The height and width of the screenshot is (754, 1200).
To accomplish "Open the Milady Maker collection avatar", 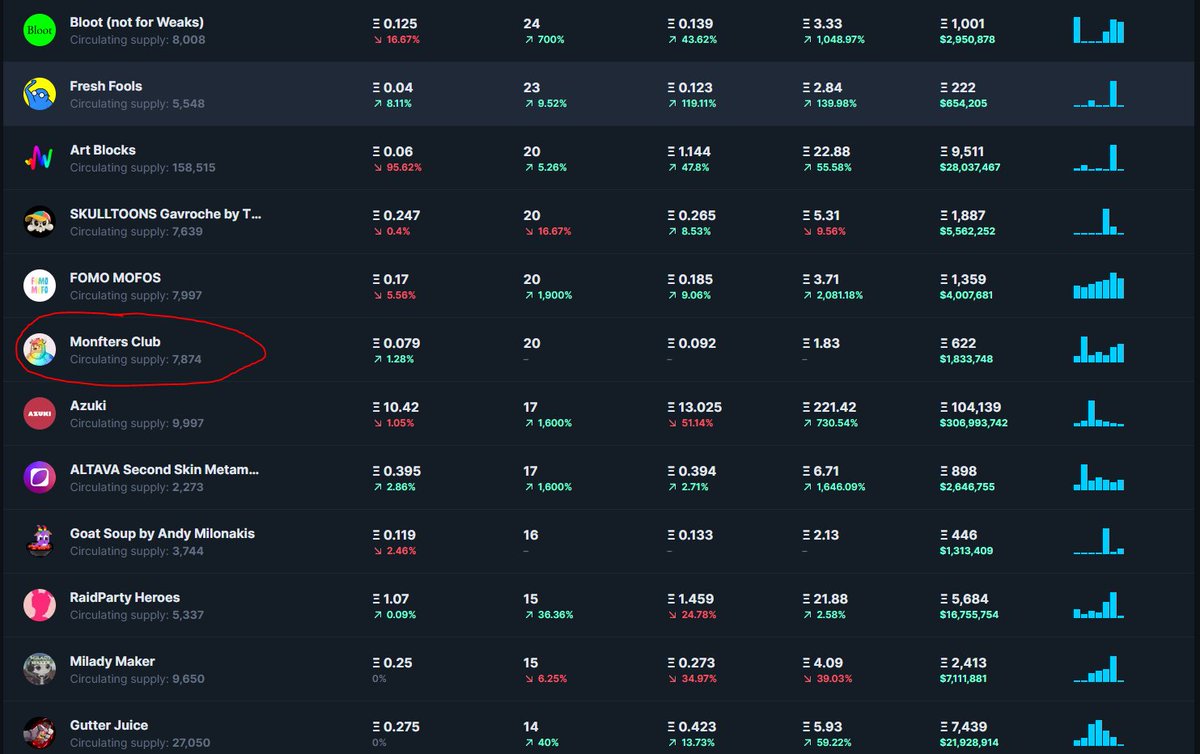I will tap(39, 670).
